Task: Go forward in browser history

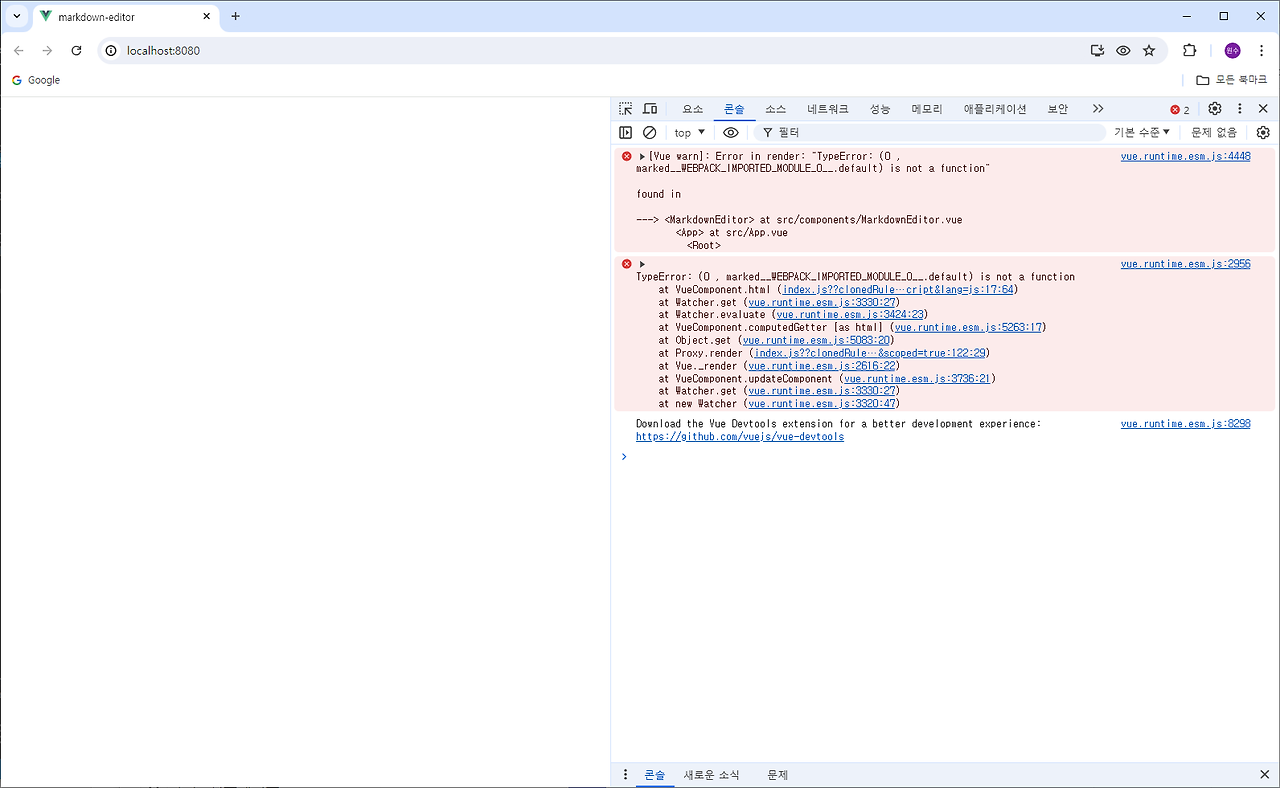Action: tap(47, 50)
